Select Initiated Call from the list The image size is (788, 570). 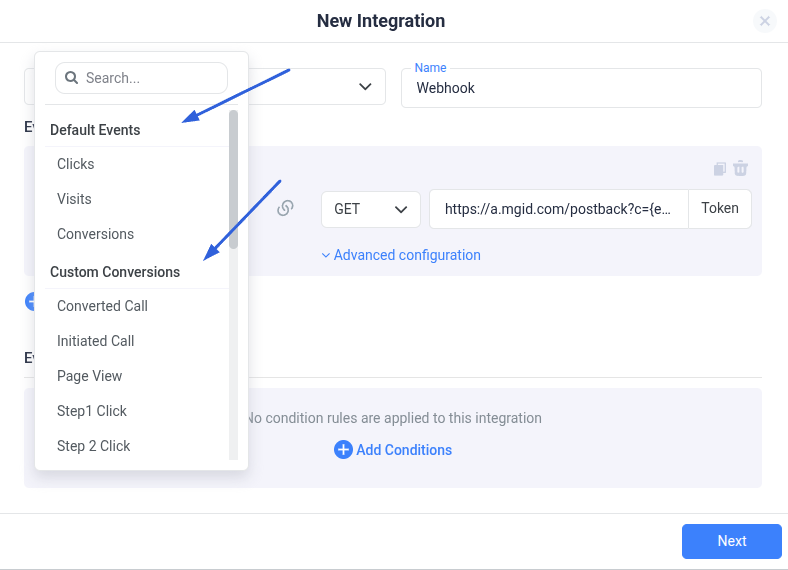click(x=96, y=341)
